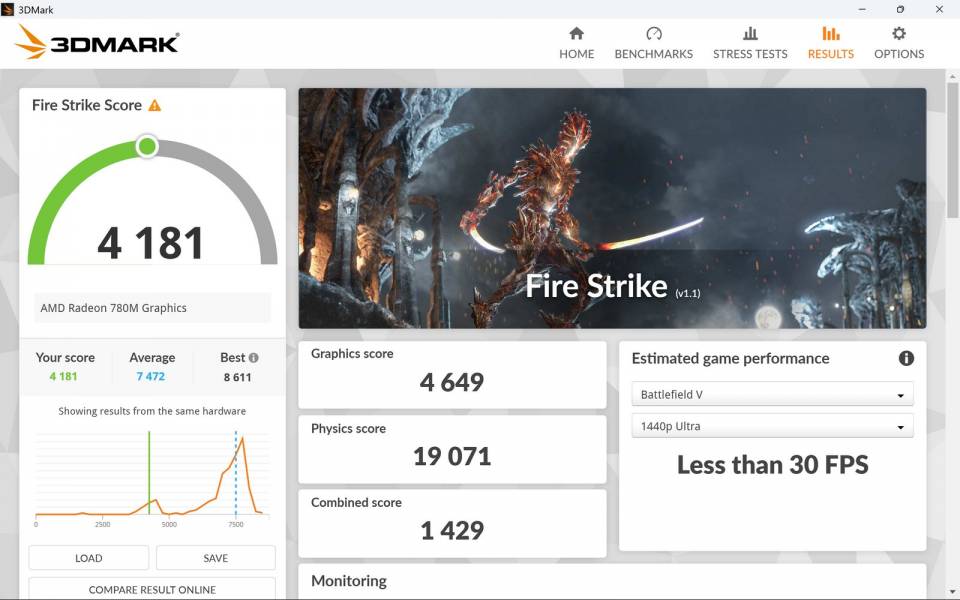960x600 pixels.
Task: Select the Results chart icon
Action: click(830, 34)
